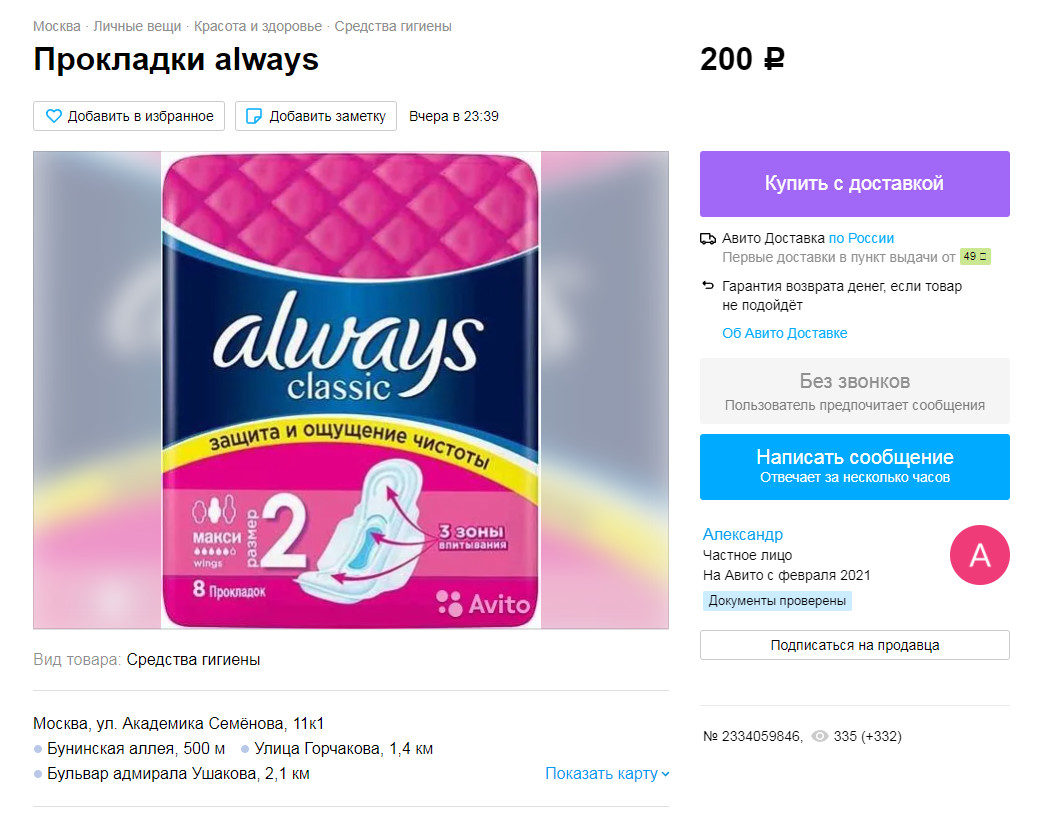
Task: Click the note icon beside Добавить заметку
Action: click(254, 116)
